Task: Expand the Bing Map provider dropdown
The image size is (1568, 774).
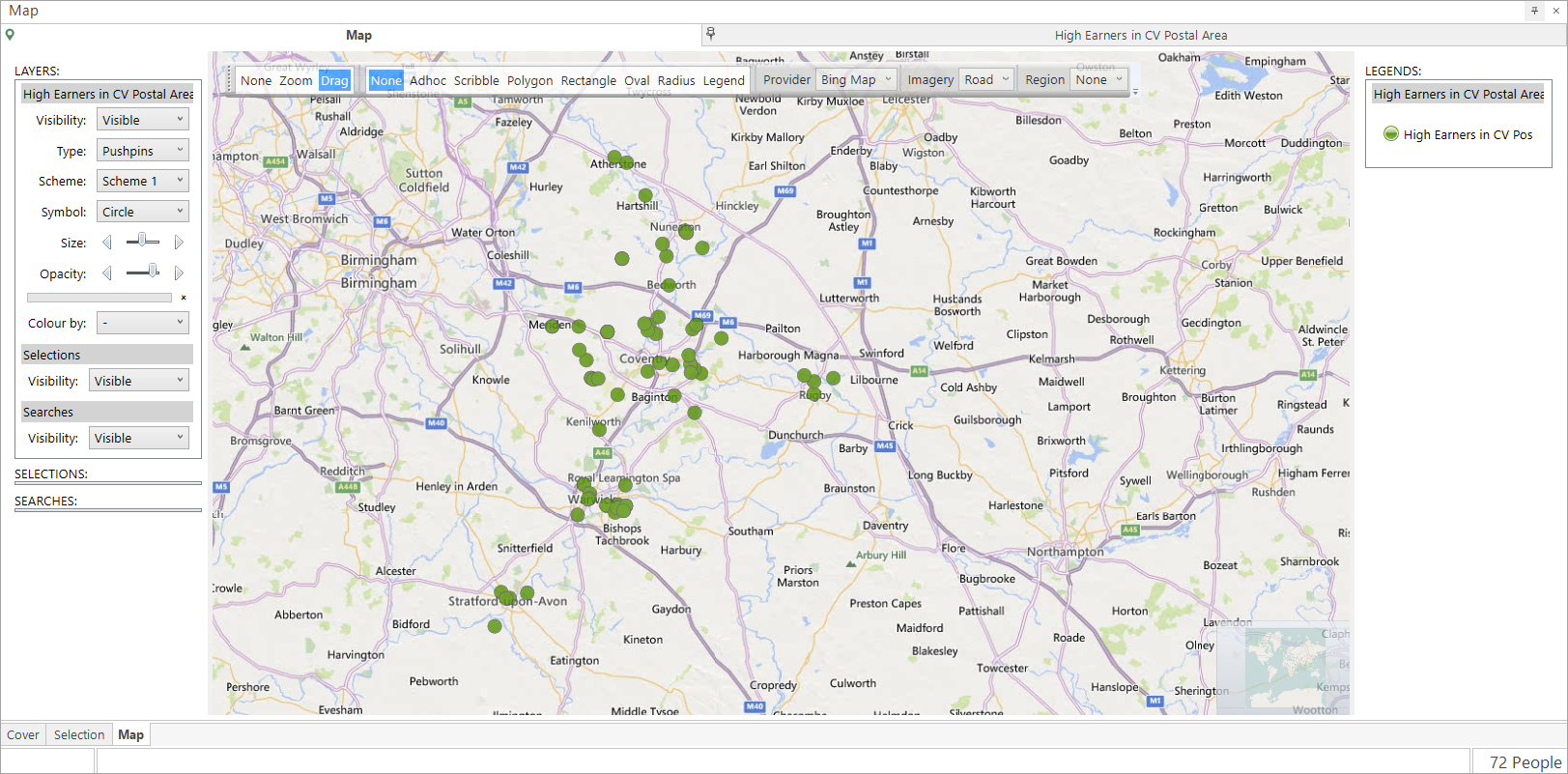Action: 857,79
